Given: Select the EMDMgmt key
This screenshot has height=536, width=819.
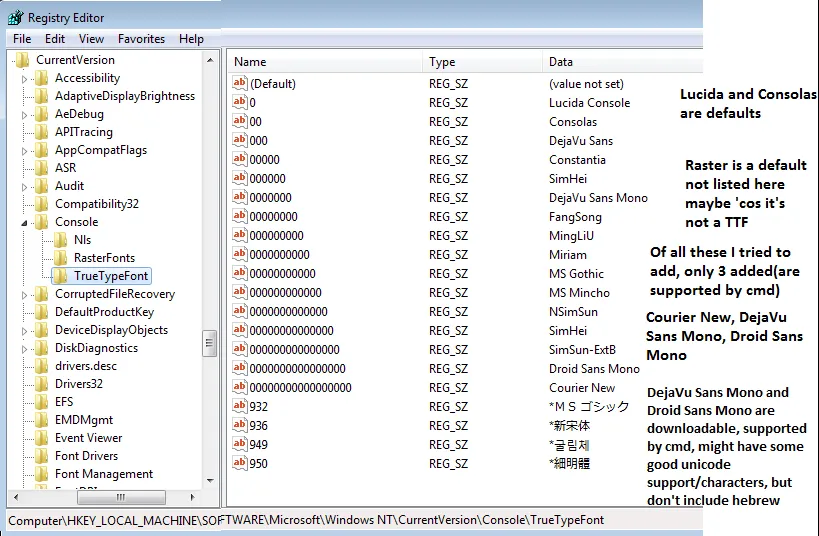Looking at the screenshot, I should pyautogui.click(x=84, y=420).
